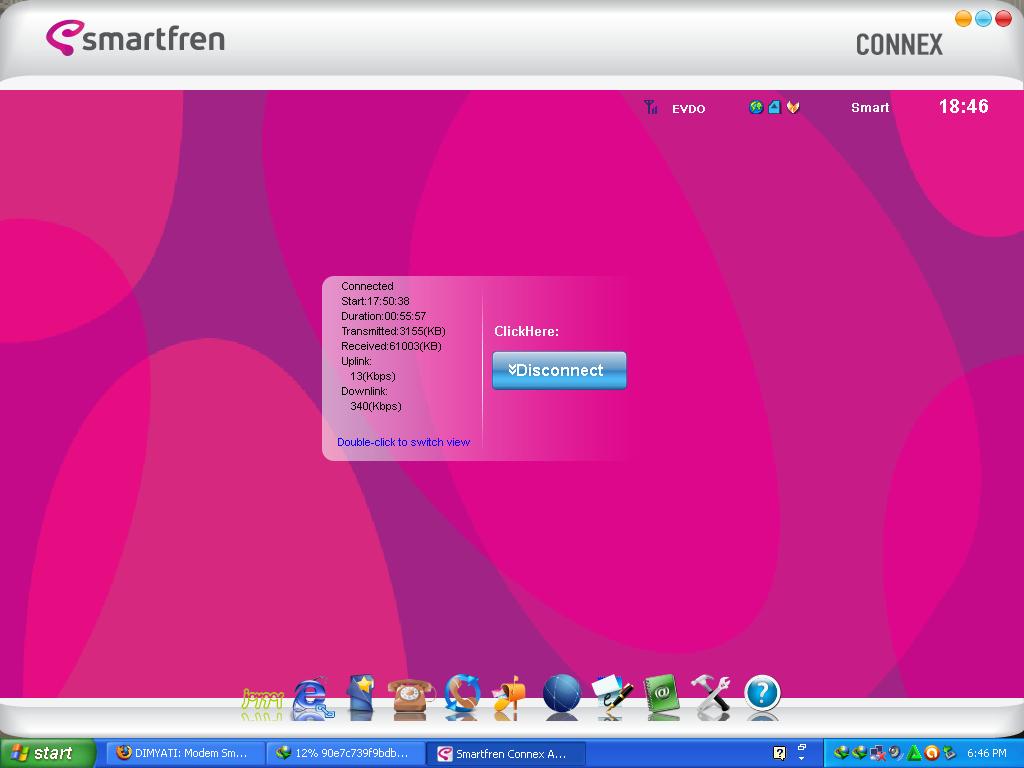Switch to the 'DIMYATI: Modem Sm...' Firefox taskbar item
Screen dimensions: 1024x768
[x=183, y=753]
